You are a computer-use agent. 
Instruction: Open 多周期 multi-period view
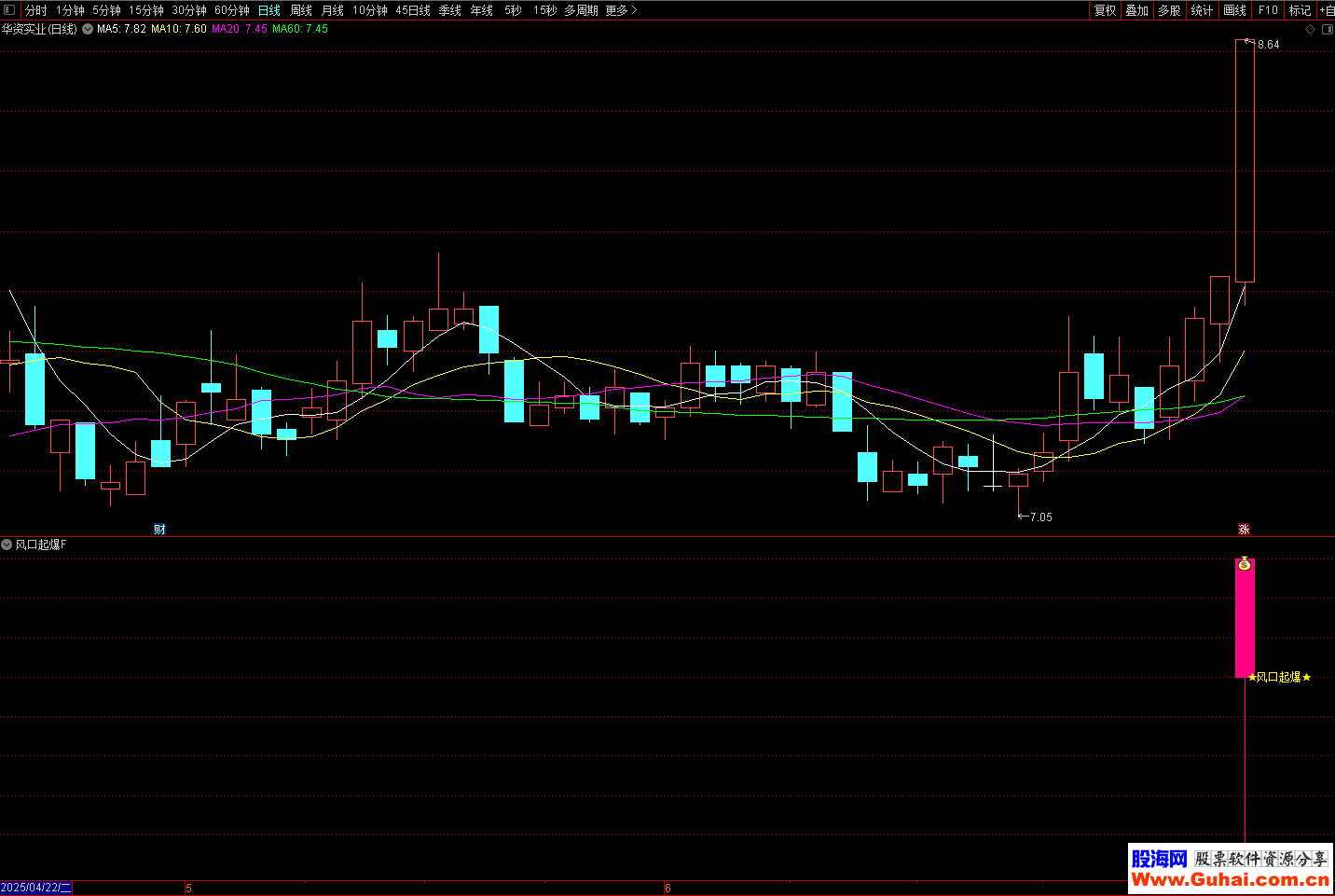point(581,10)
